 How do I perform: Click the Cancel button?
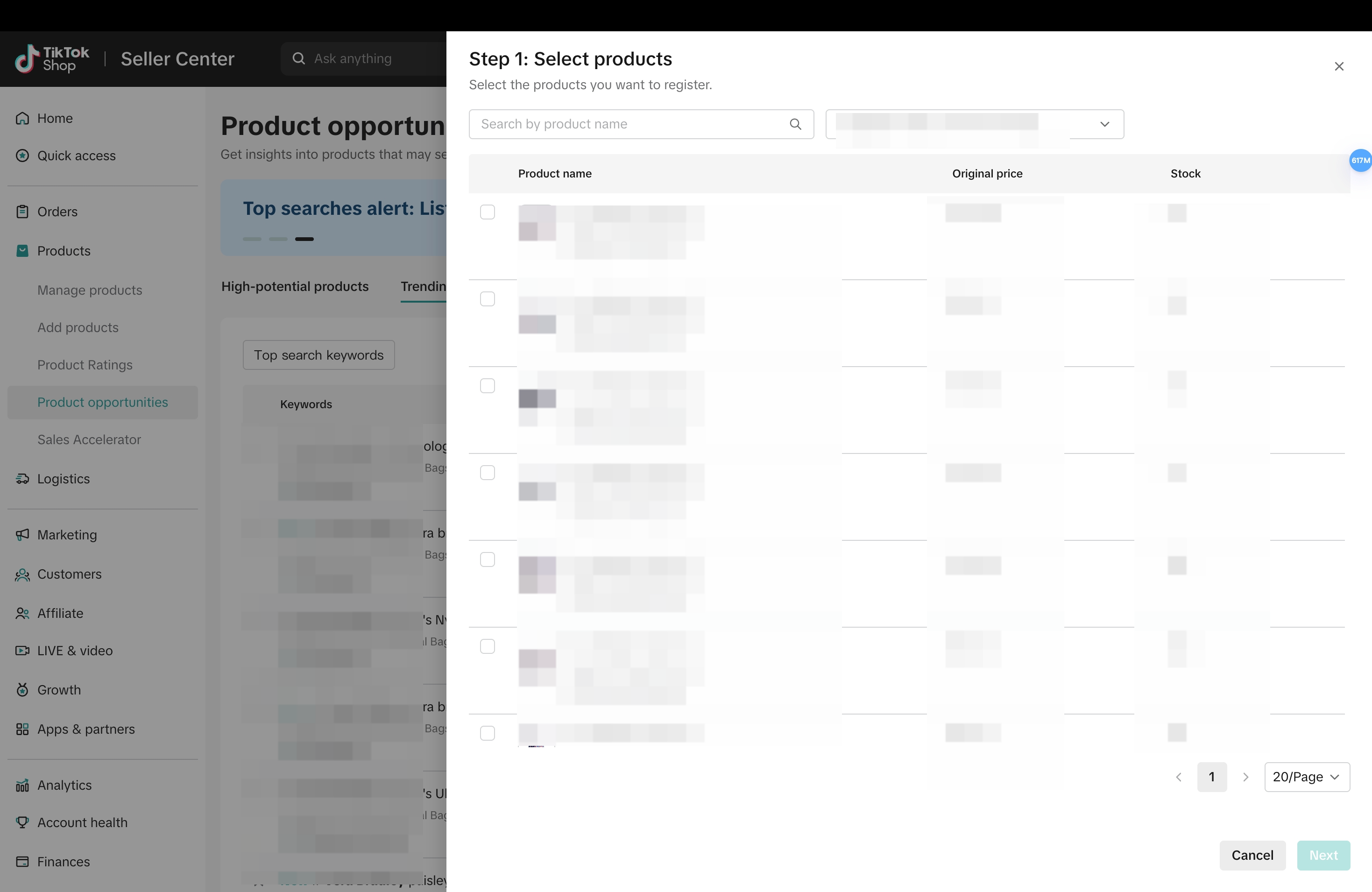pyautogui.click(x=1252, y=856)
